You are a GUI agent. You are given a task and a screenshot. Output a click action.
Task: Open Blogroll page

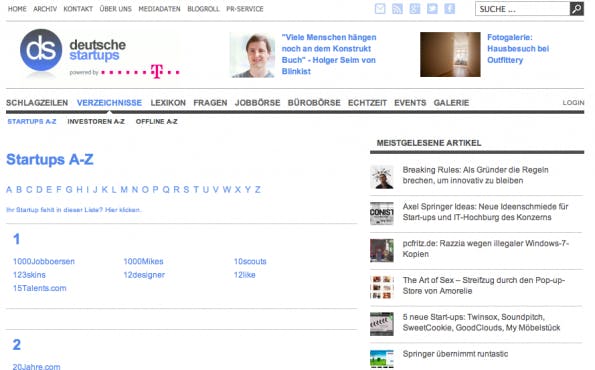coord(203,9)
